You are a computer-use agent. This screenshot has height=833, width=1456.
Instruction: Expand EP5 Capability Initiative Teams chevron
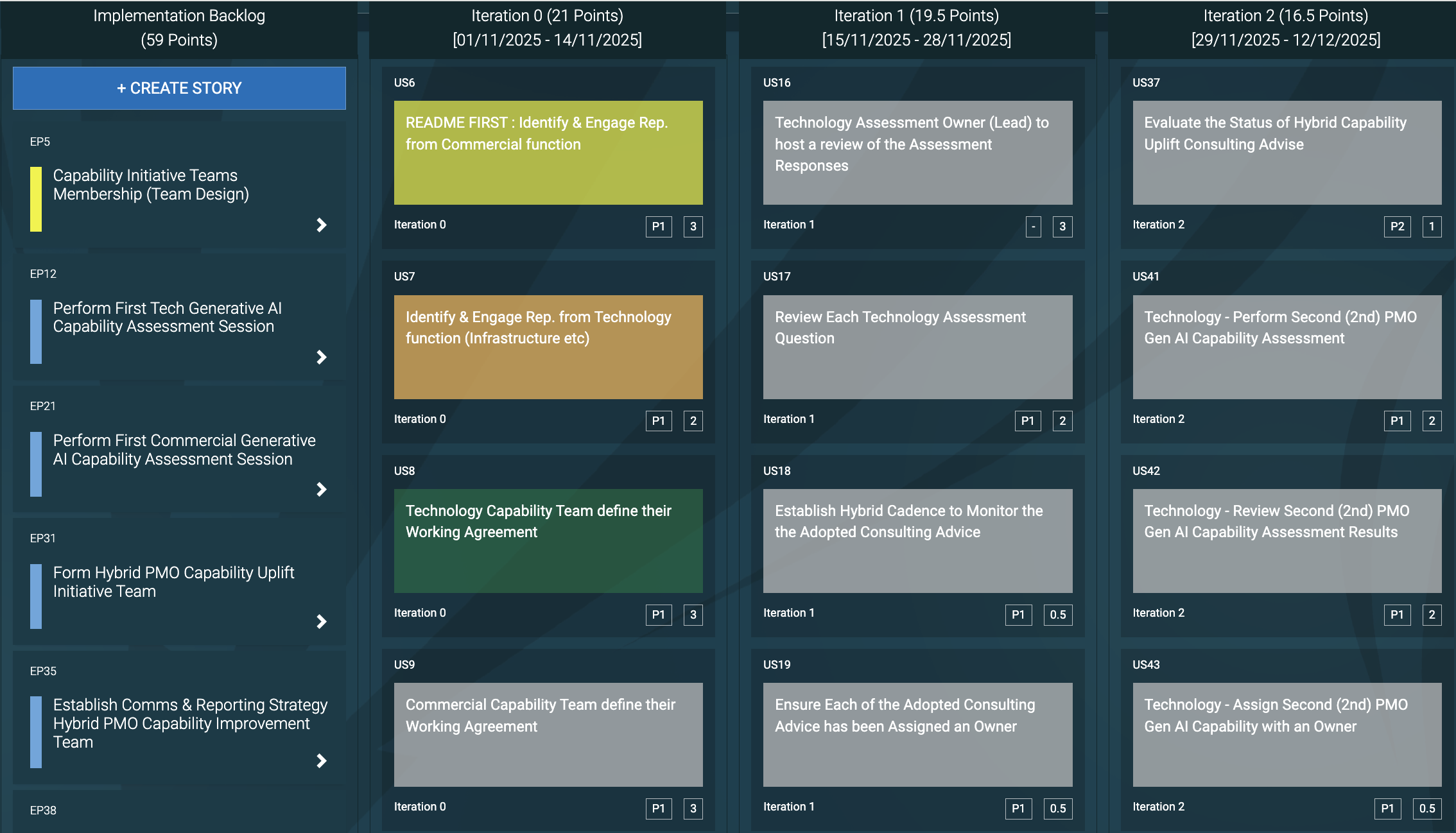[x=322, y=225]
